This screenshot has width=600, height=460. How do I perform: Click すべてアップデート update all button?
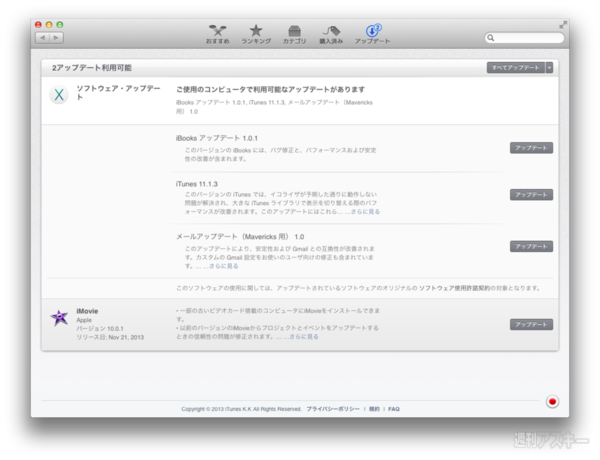516,68
